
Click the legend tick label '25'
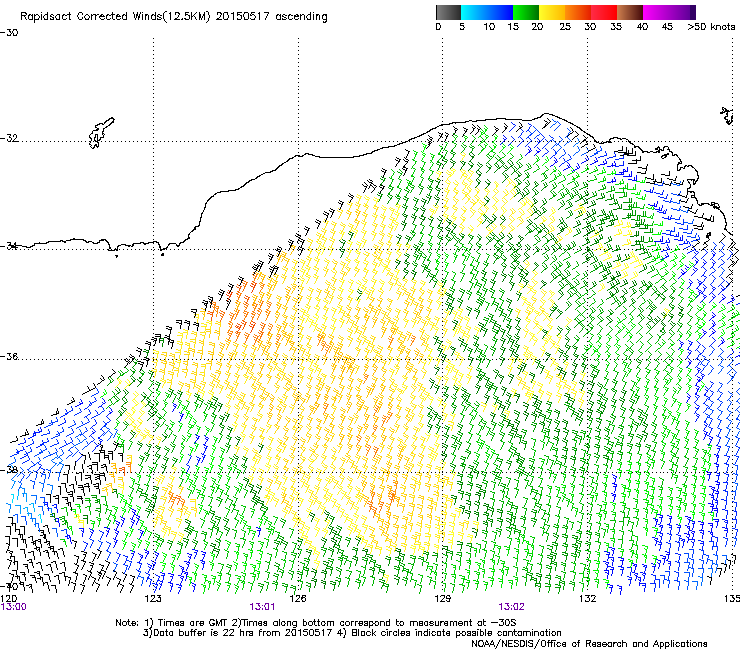coord(565,26)
